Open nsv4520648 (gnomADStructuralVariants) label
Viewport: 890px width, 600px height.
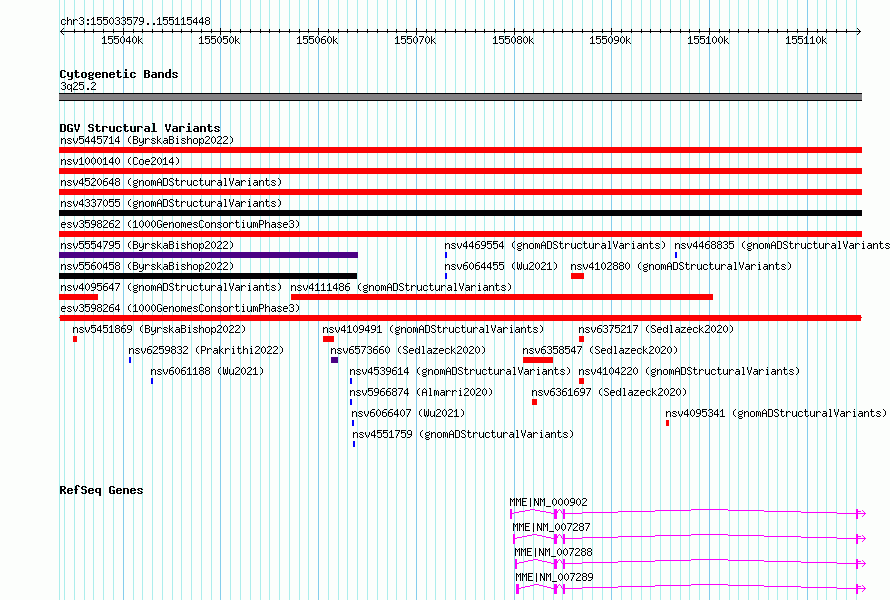tap(171, 182)
